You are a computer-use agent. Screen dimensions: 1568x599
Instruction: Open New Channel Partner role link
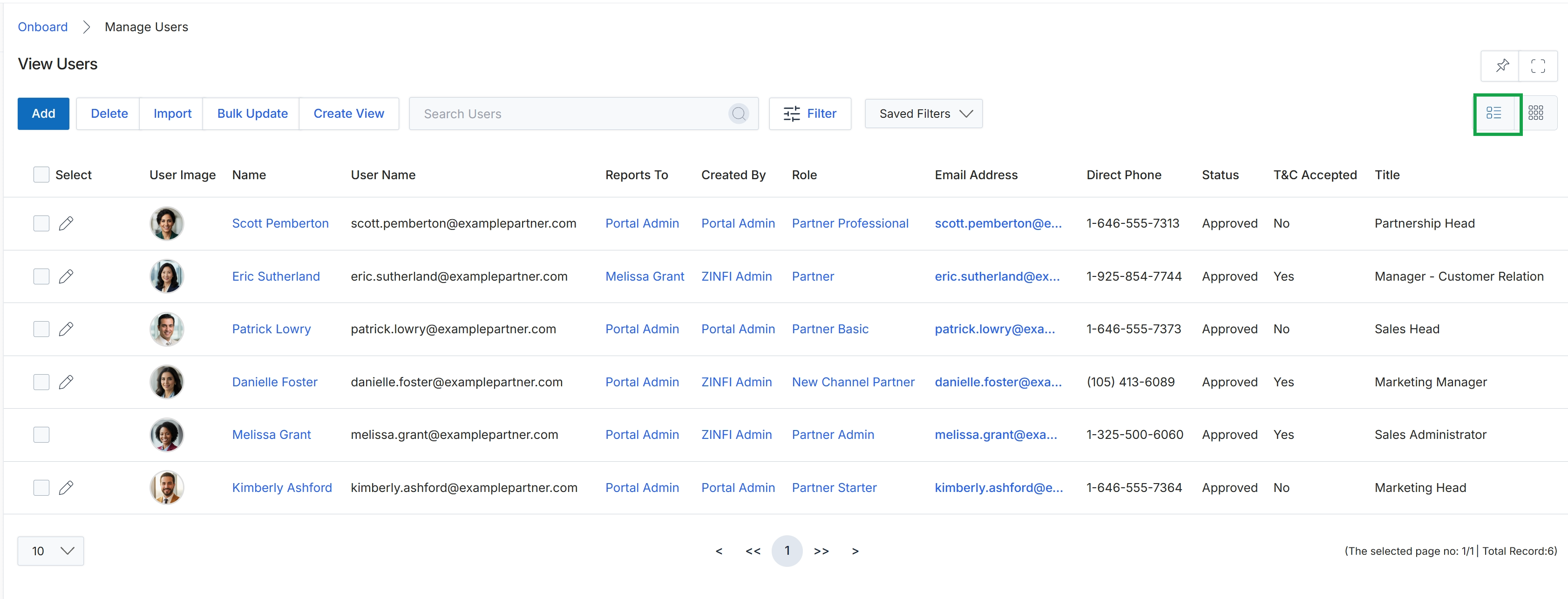[853, 382]
